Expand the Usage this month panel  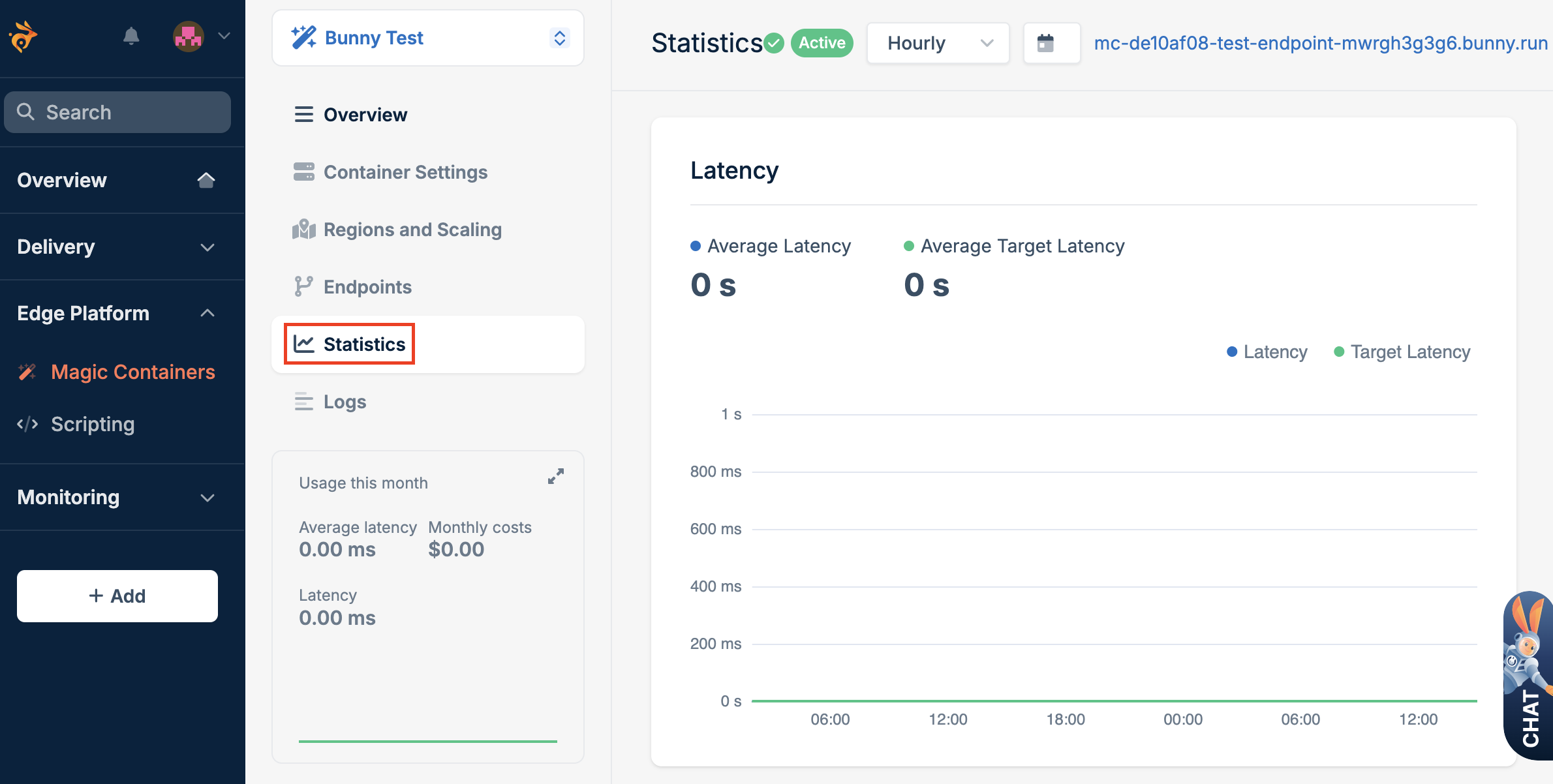tap(555, 476)
